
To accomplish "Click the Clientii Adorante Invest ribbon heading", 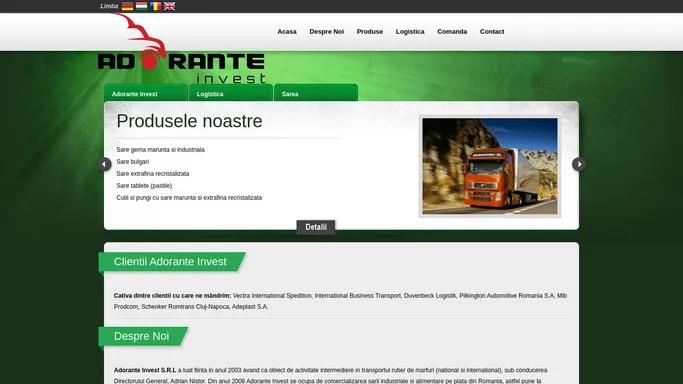I will coord(172,262).
